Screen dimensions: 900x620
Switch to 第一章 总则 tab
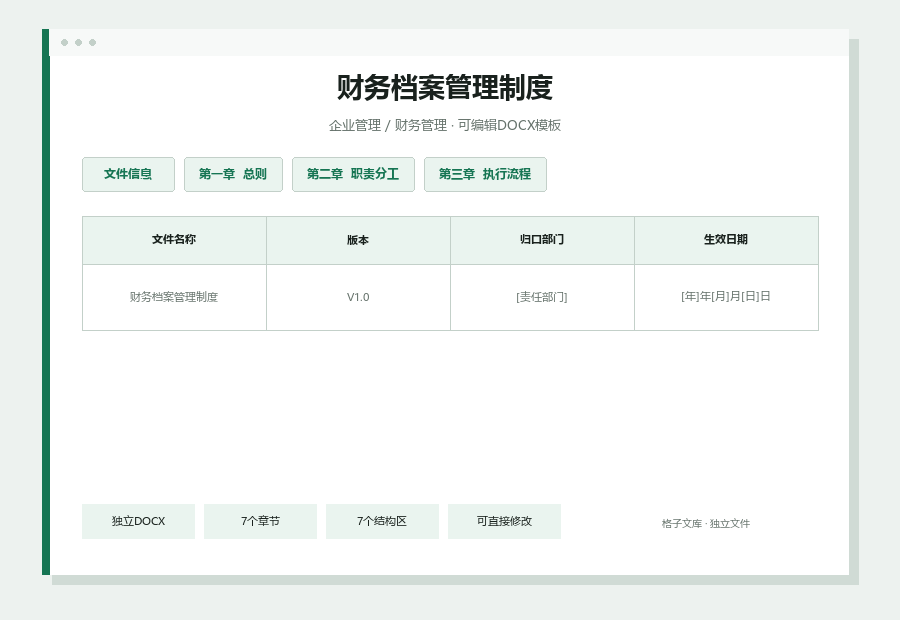point(233,174)
